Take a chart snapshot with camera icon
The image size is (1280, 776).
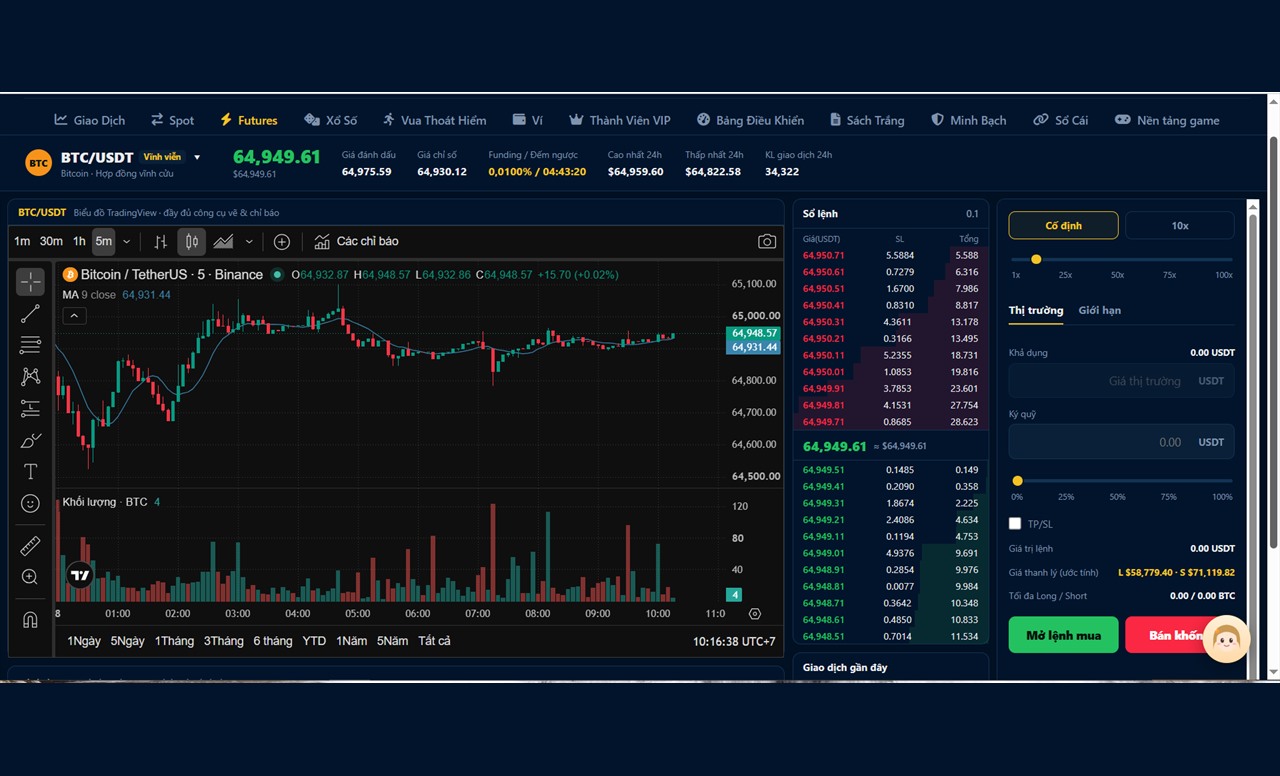(767, 242)
